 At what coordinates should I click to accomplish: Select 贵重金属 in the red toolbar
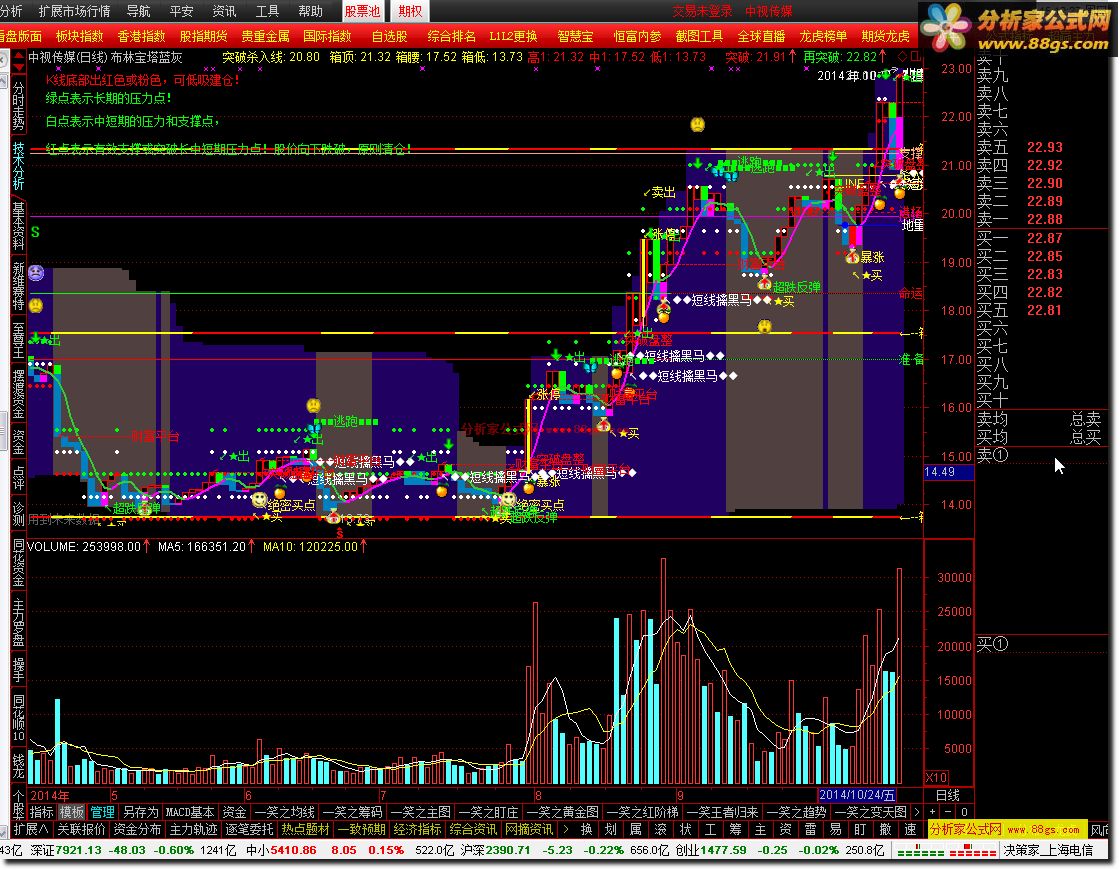265,36
